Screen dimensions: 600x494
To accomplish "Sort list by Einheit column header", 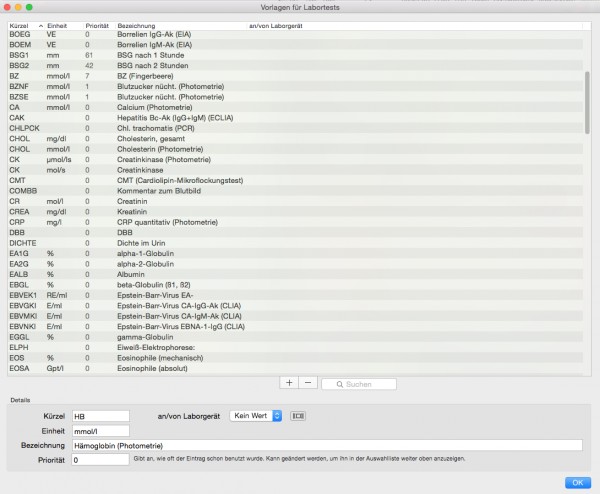I will click(64, 26).
